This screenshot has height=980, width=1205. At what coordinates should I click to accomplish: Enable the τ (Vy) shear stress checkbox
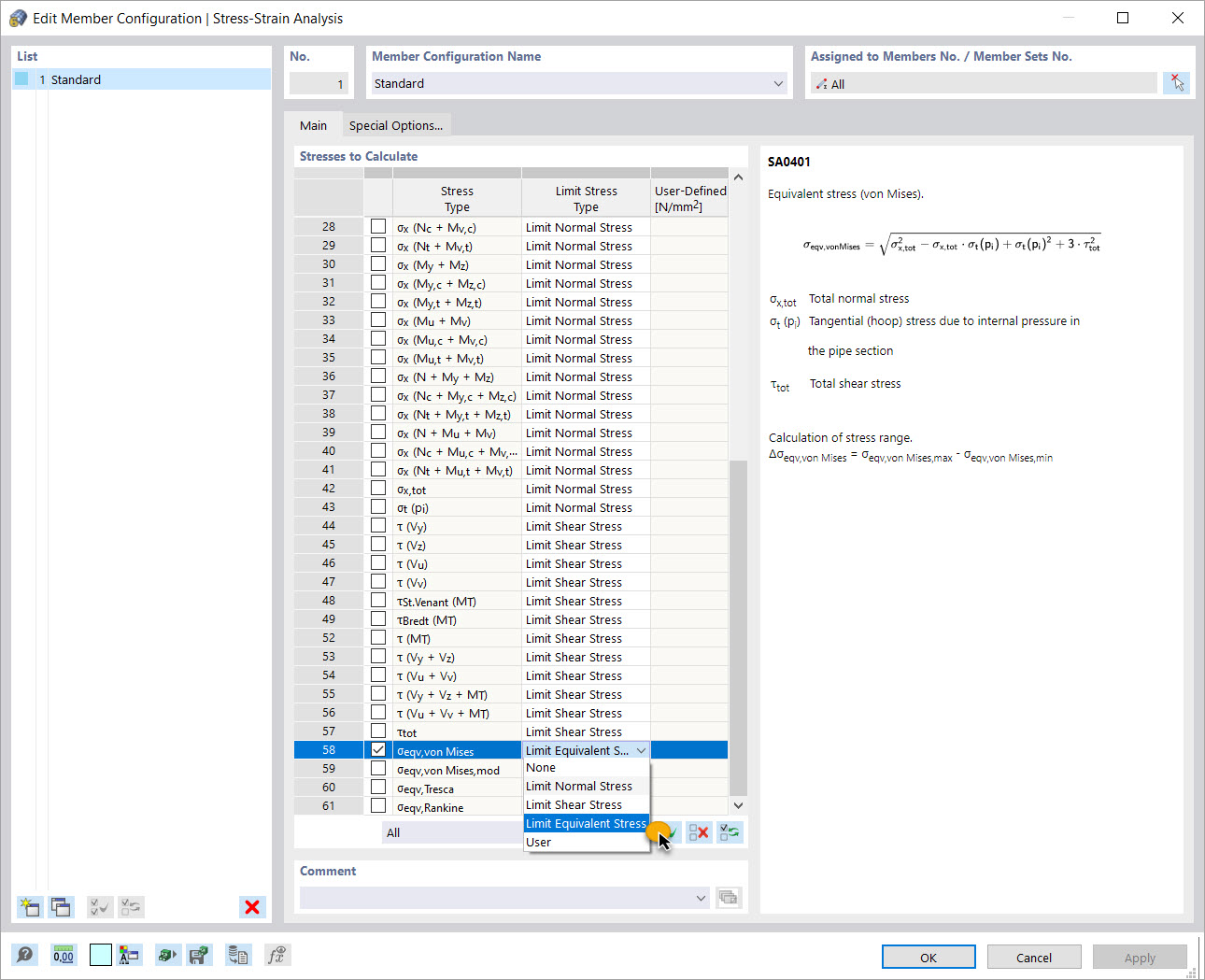378,525
